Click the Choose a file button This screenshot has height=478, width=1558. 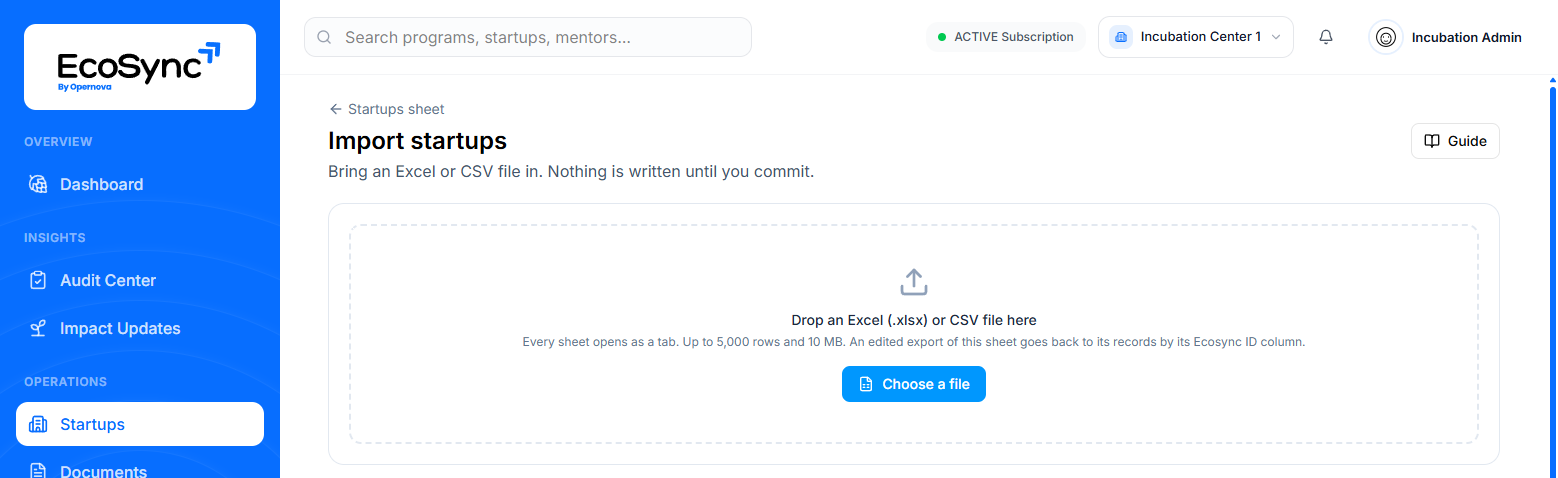tap(914, 384)
